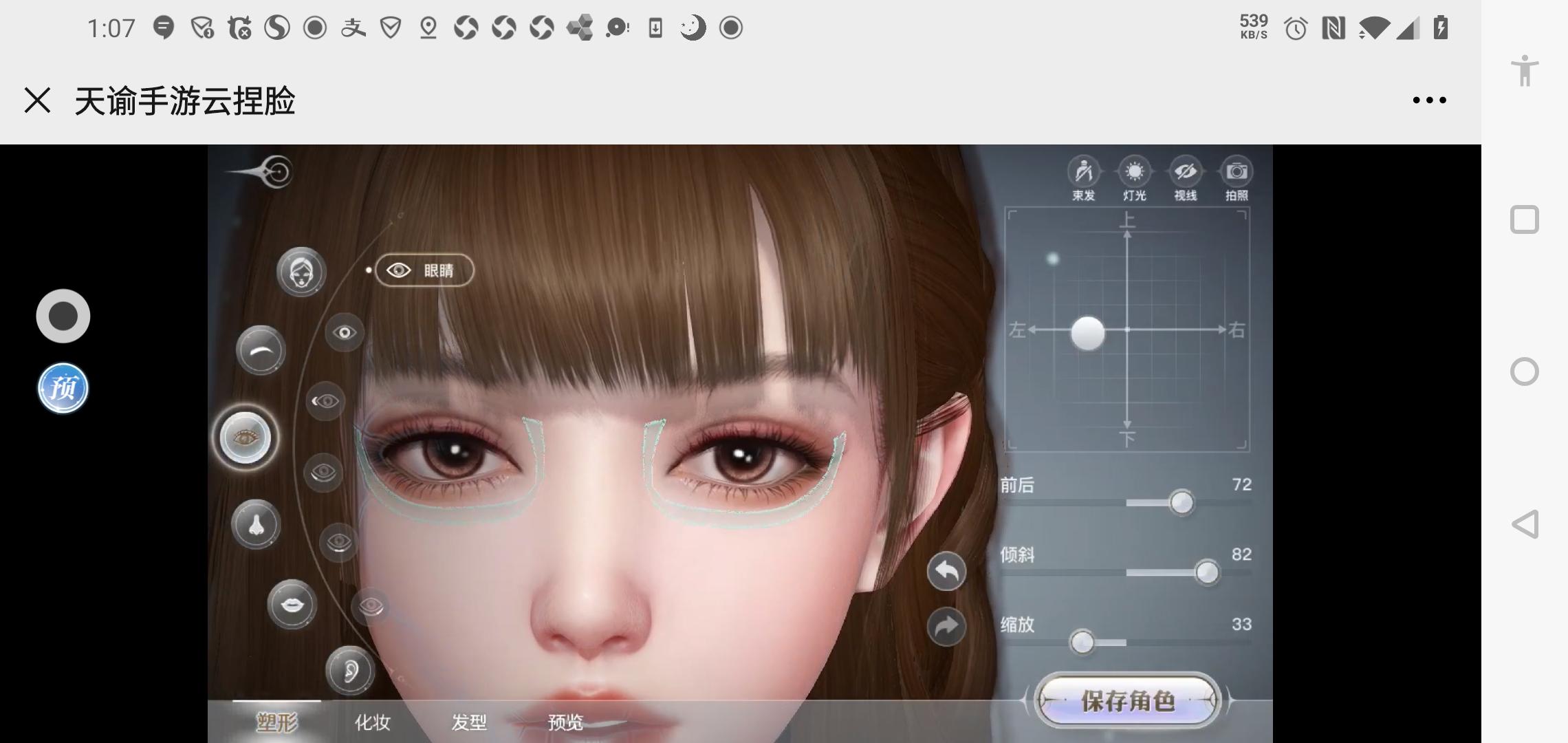The width and height of the screenshot is (1568, 743).
Task: Click the redo arrow button
Action: point(947,627)
